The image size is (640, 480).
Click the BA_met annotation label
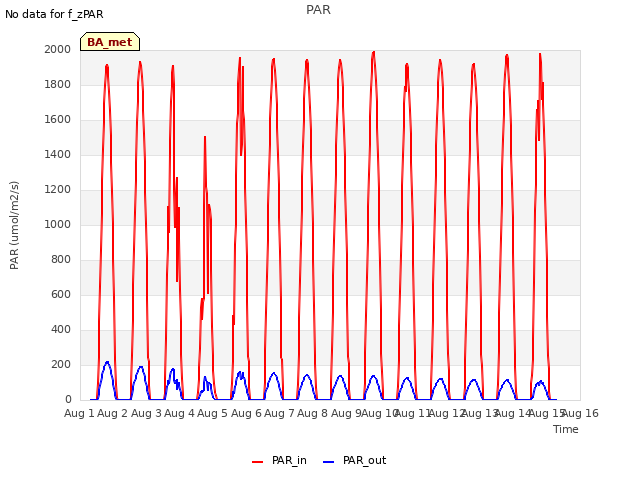[x=110, y=42]
